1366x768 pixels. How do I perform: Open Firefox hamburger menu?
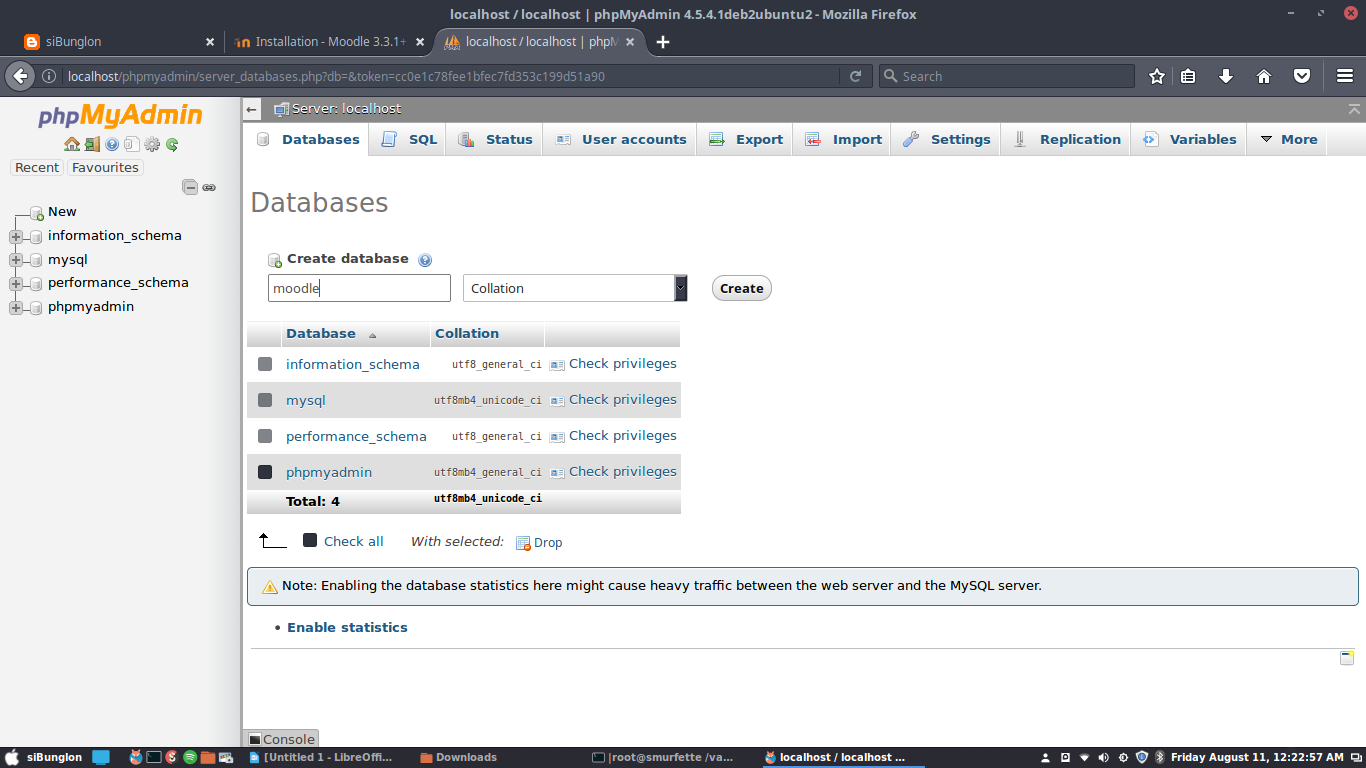pyautogui.click(x=1345, y=76)
